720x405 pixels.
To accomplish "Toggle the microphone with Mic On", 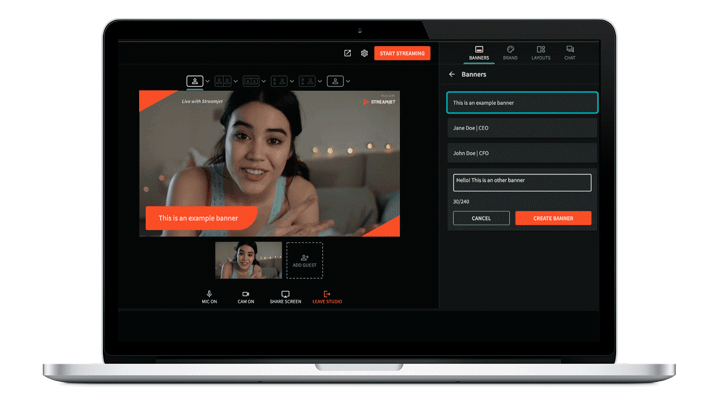I will pyautogui.click(x=209, y=296).
